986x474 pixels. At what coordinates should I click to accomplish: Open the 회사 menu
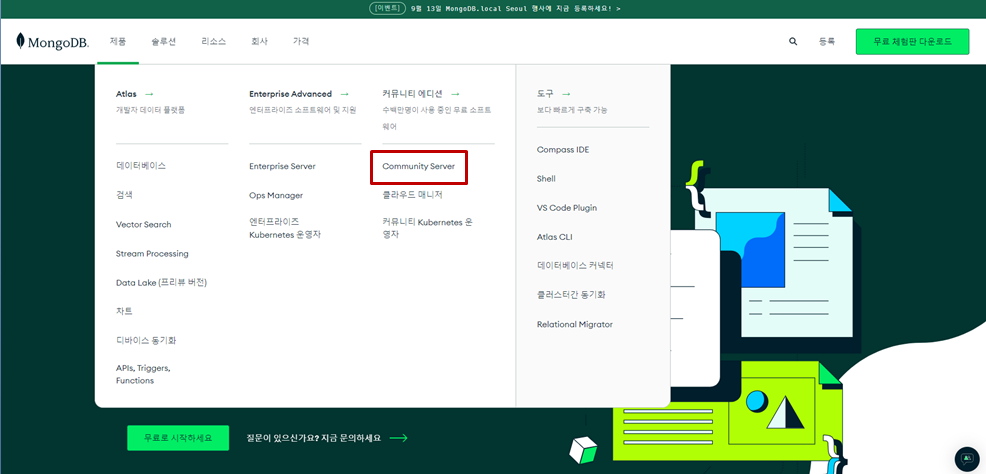click(x=259, y=41)
